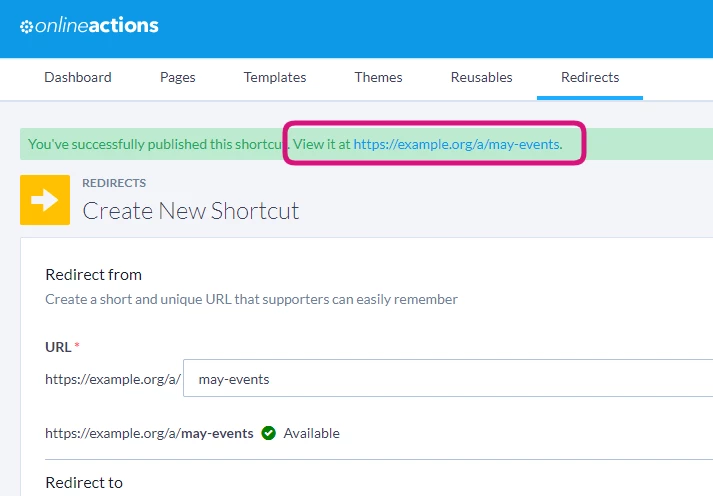This screenshot has width=713, height=496.
Task: Select the Redirects tab
Action: click(x=590, y=77)
